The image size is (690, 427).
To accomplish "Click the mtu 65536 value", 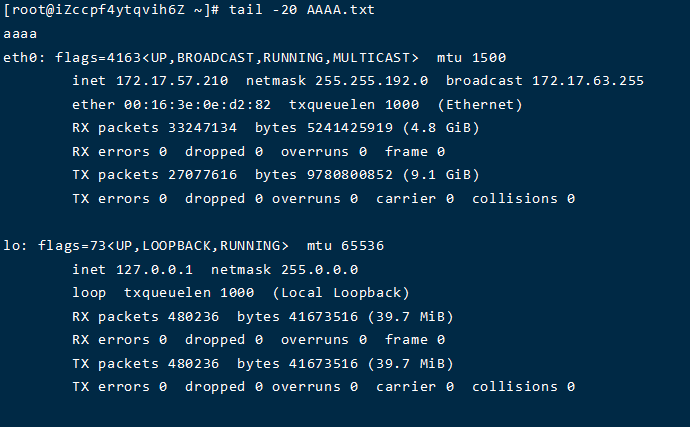I will 358,245.
